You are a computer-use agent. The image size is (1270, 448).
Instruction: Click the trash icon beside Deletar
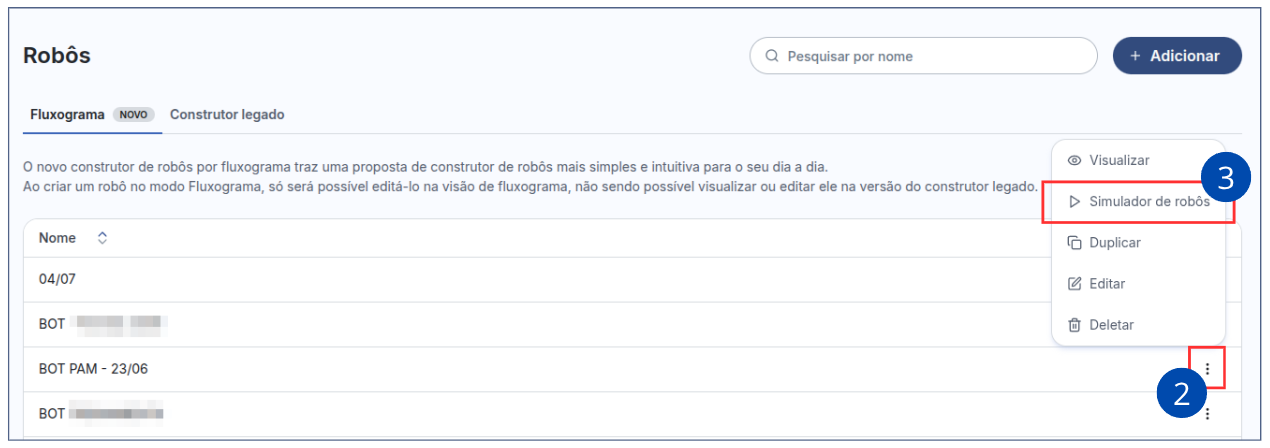(x=1075, y=325)
